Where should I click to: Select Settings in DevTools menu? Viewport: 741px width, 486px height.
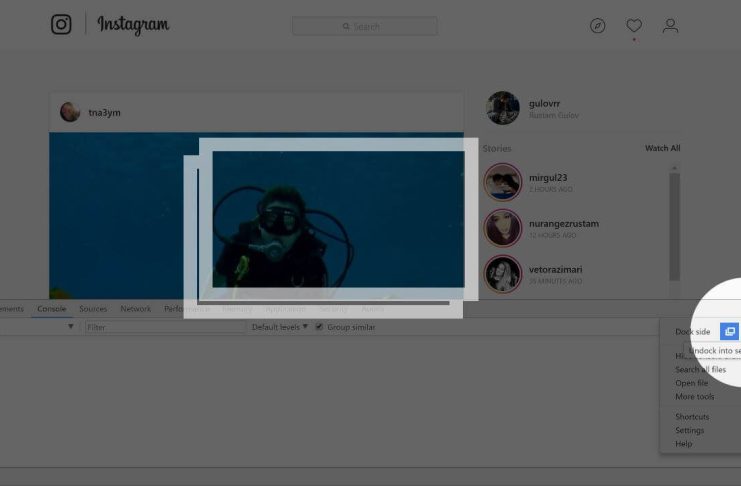[x=689, y=430]
